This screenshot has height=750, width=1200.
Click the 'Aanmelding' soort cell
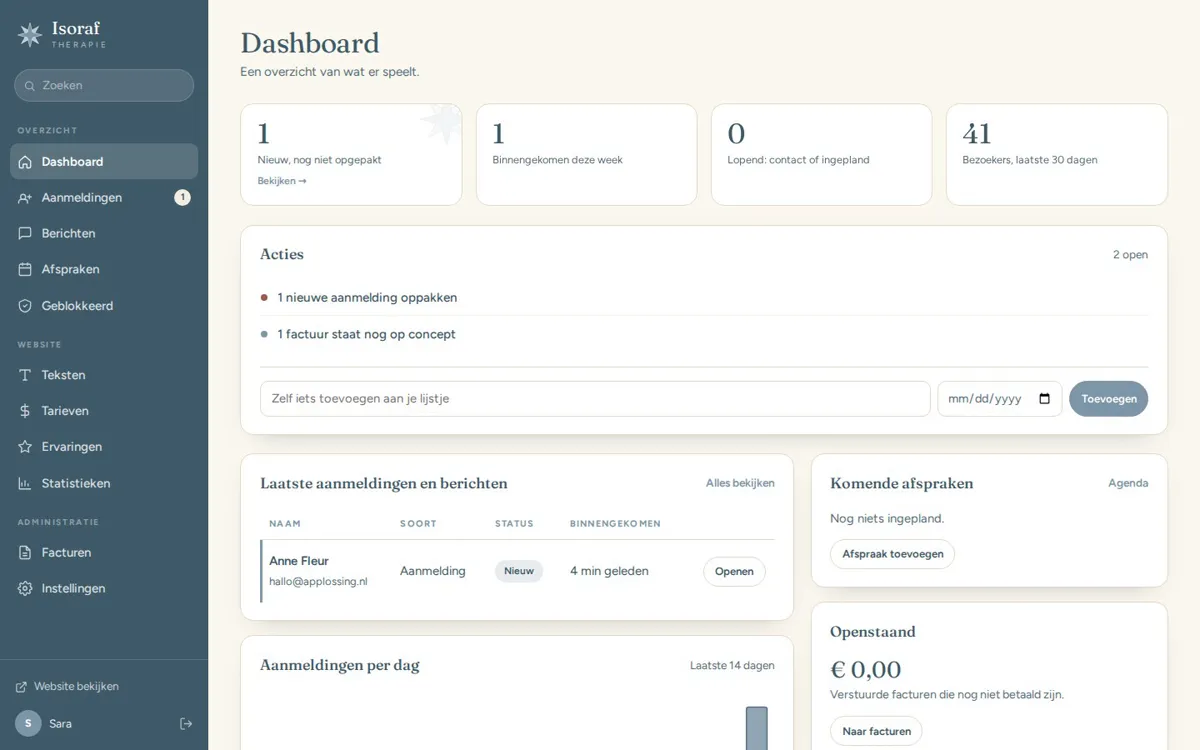coord(433,571)
